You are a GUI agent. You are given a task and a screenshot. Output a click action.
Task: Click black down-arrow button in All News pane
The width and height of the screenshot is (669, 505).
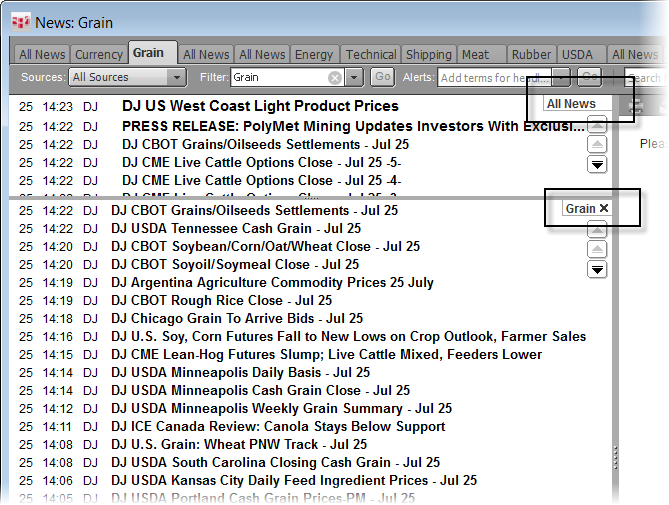[x=597, y=165]
